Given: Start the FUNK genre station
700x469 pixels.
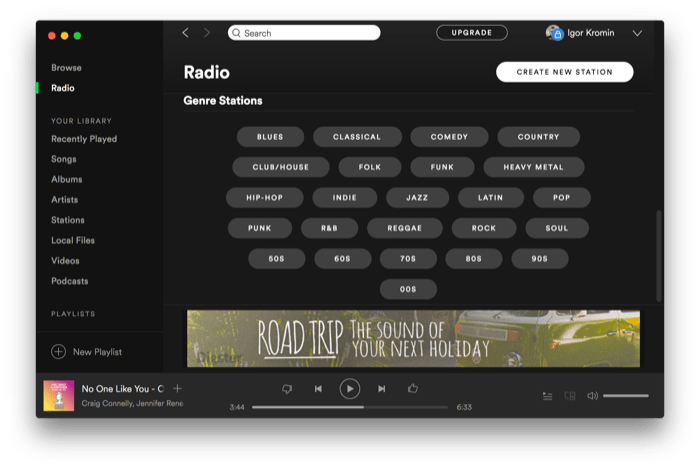Looking at the screenshot, I should pos(442,167).
